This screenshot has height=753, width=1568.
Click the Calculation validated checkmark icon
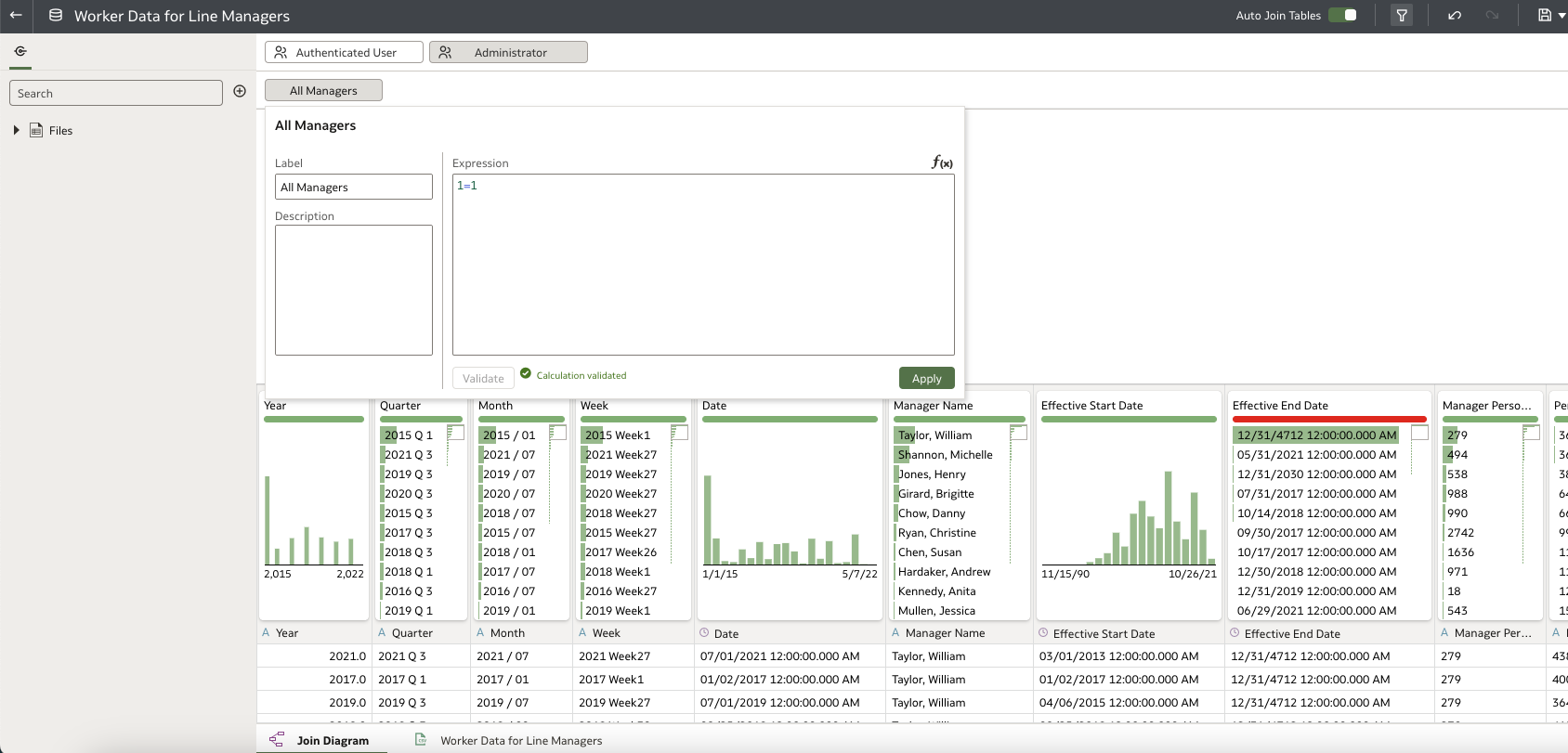tap(526, 373)
